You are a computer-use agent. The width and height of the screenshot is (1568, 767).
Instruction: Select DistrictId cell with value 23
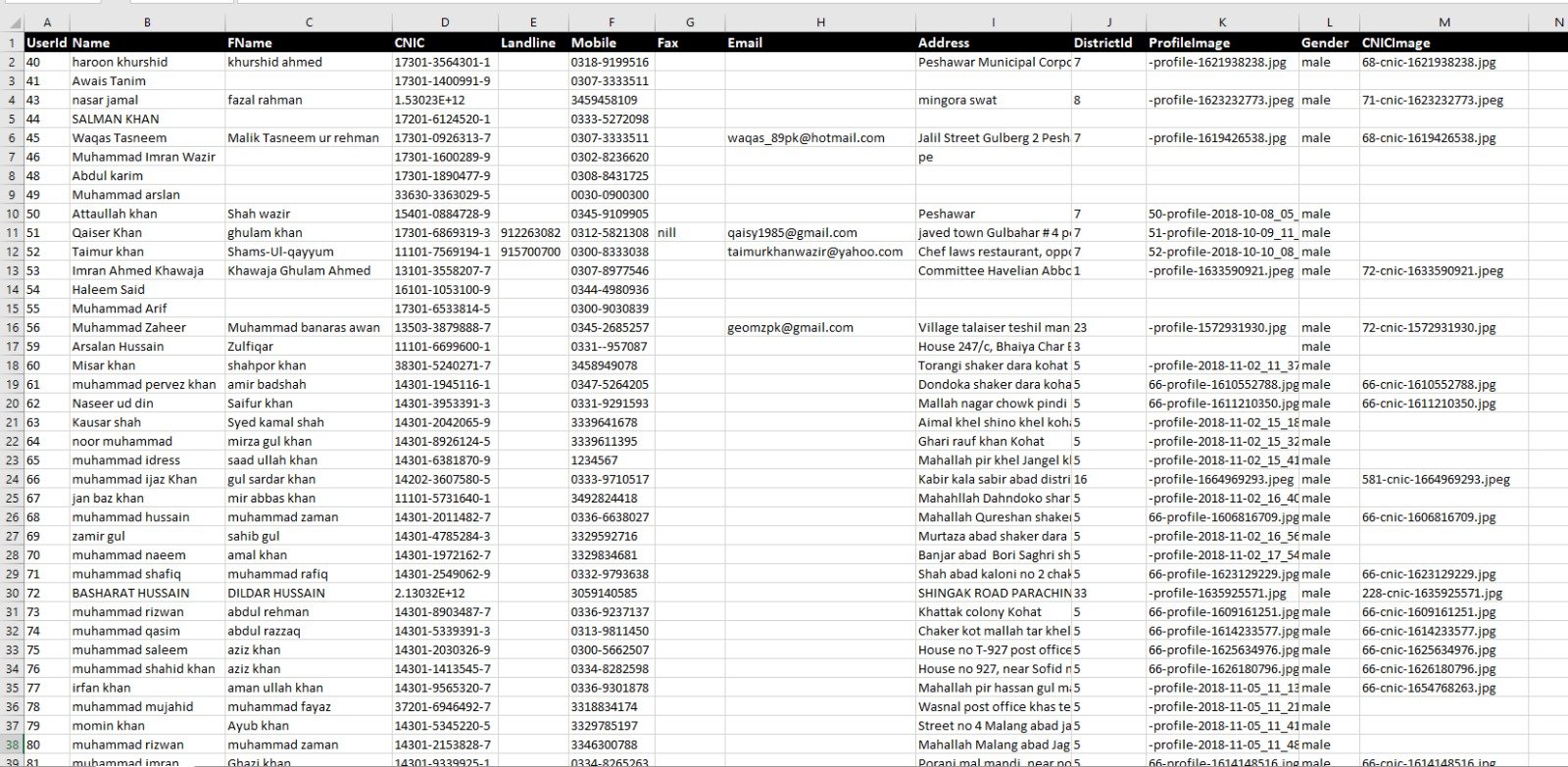coord(1108,327)
